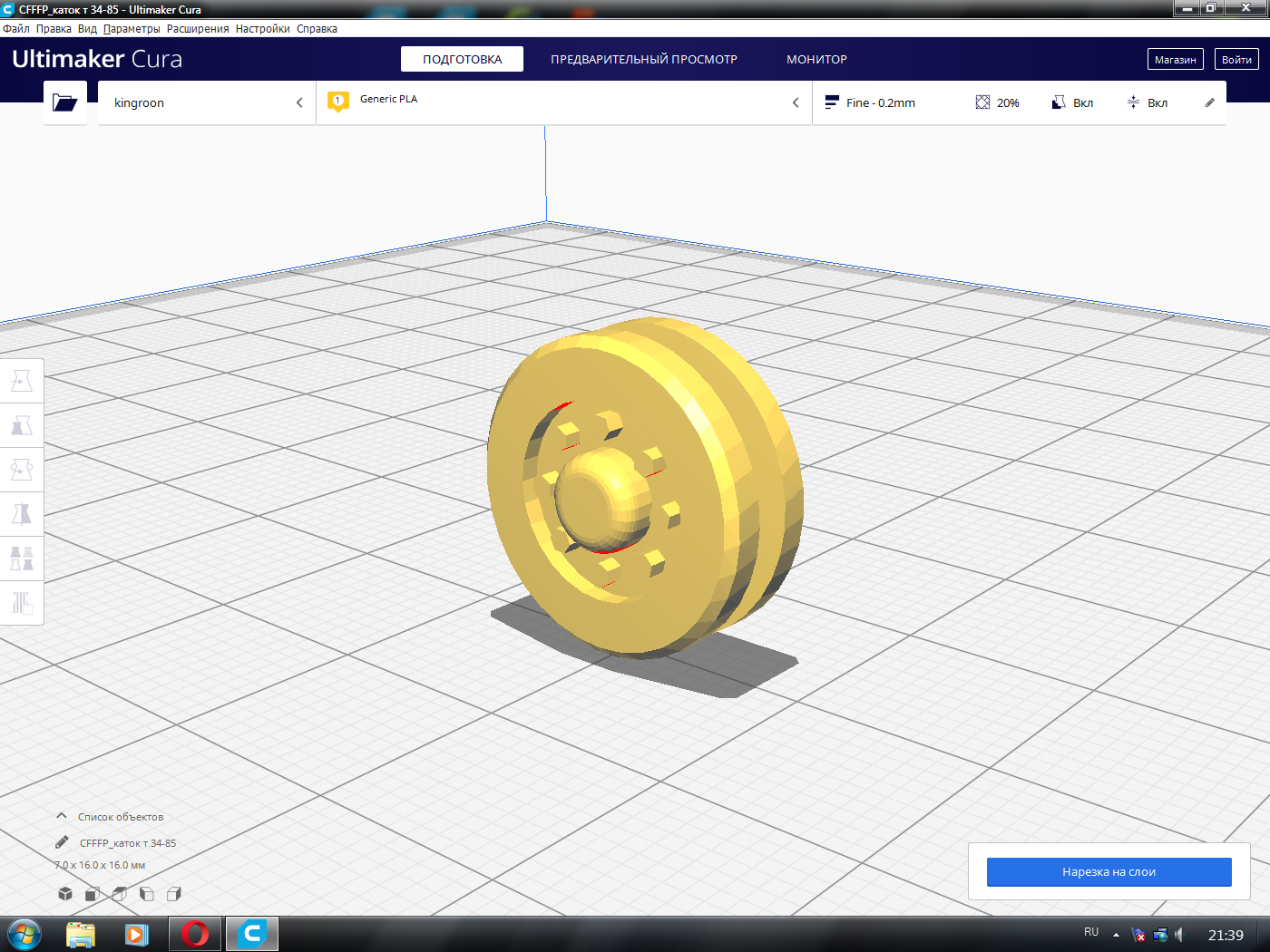
Task: Select the Mirror tool in left toolbar
Action: pyautogui.click(x=22, y=514)
